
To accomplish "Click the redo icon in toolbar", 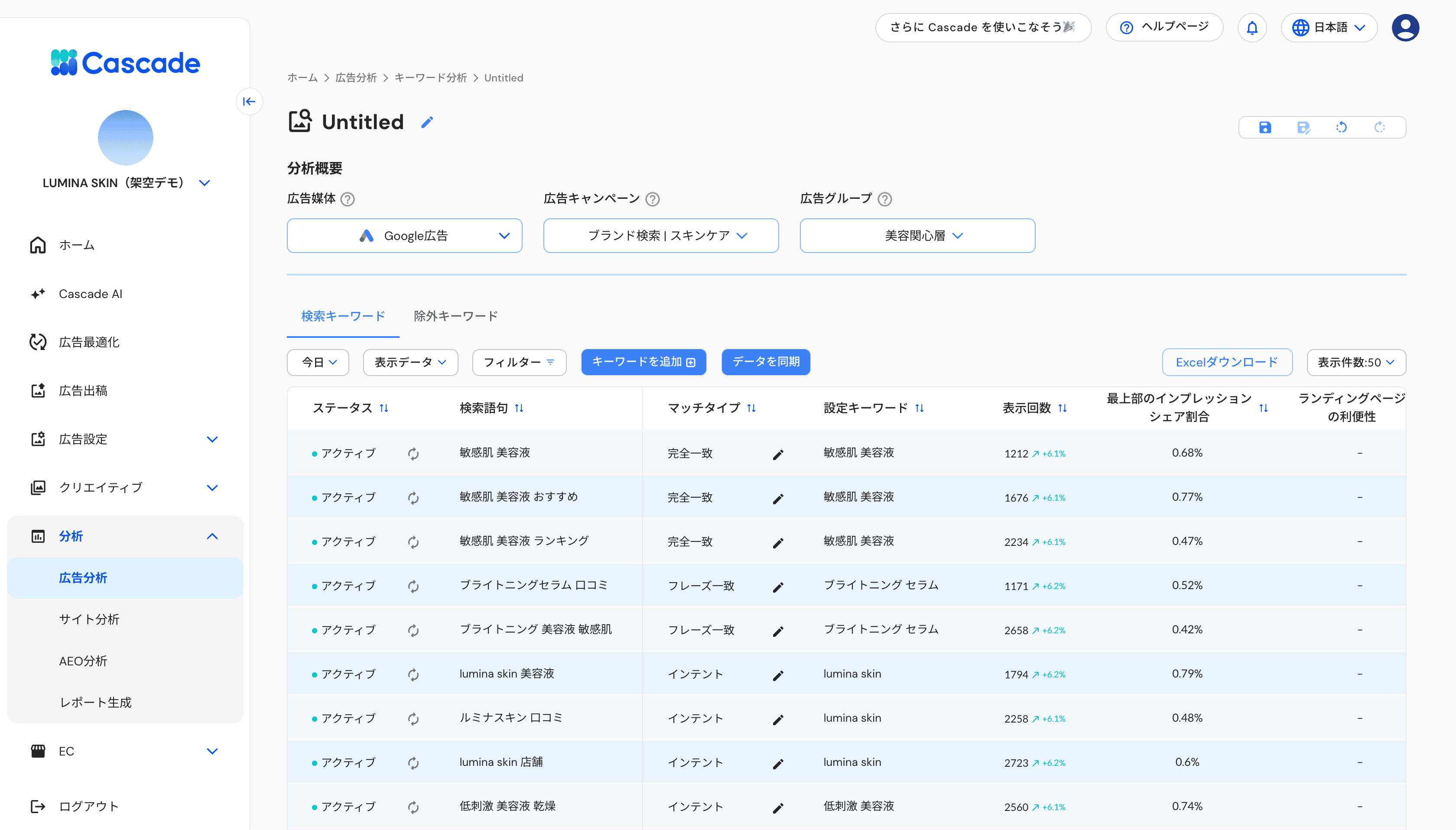I will pyautogui.click(x=1380, y=127).
